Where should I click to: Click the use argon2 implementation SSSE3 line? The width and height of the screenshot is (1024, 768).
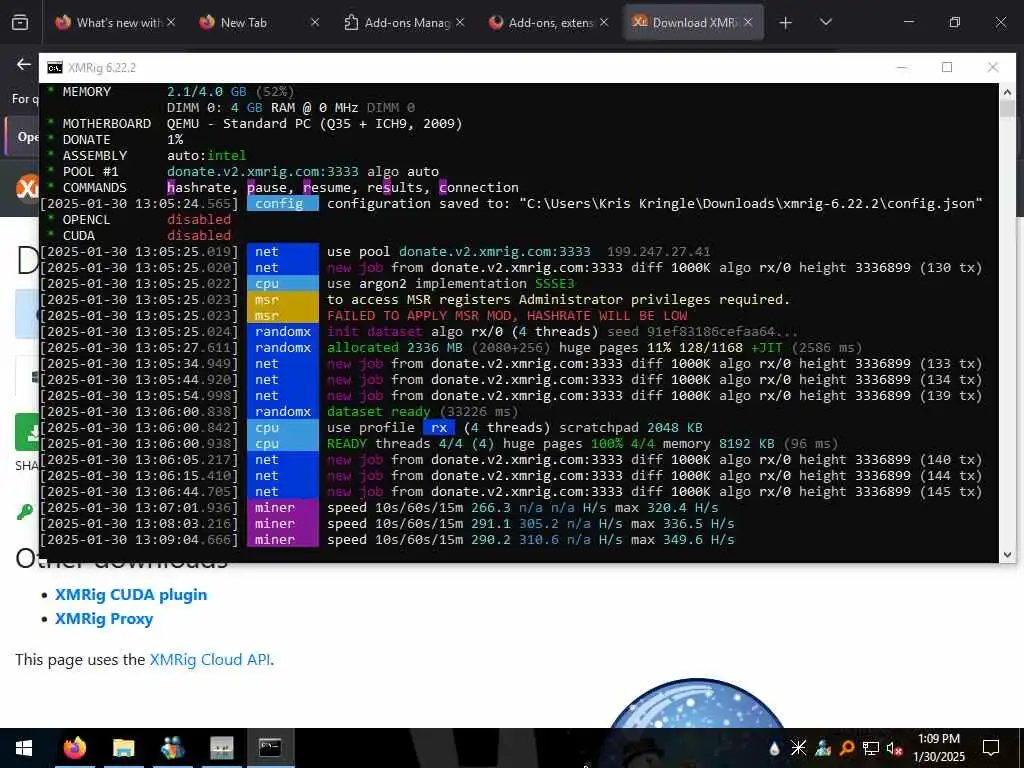click(451, 283)
